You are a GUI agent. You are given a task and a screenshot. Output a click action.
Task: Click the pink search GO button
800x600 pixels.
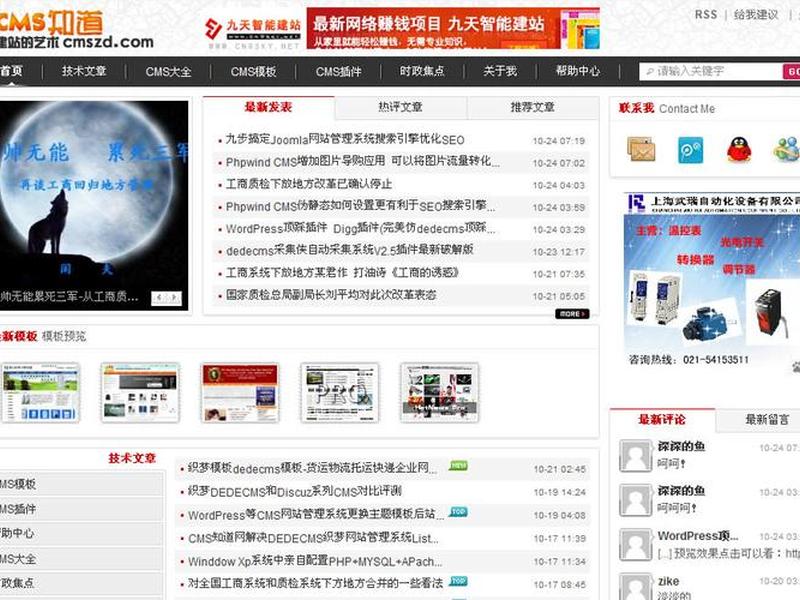point(791,71)
